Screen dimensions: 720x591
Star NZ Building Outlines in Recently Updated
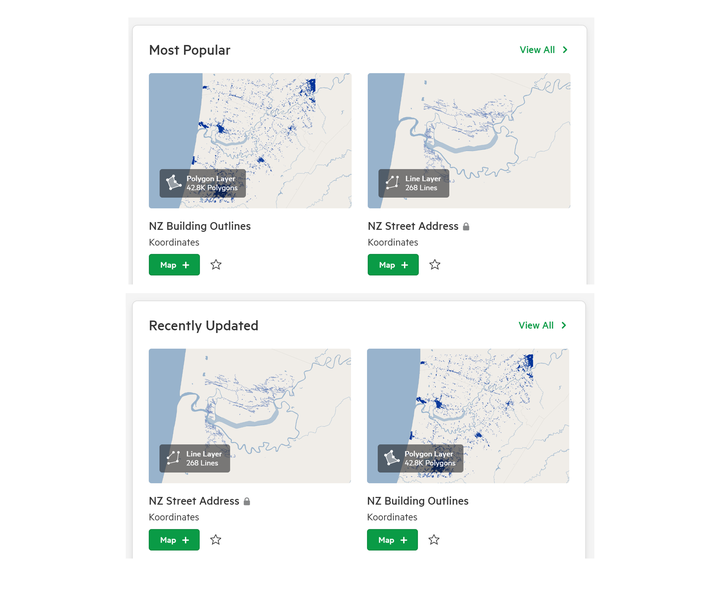click(434, 540)
